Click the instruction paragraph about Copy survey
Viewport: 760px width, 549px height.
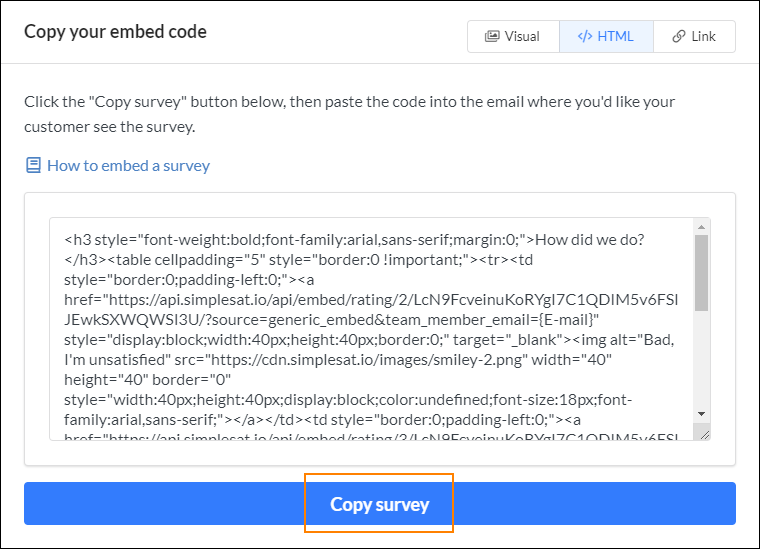(349, 114)
